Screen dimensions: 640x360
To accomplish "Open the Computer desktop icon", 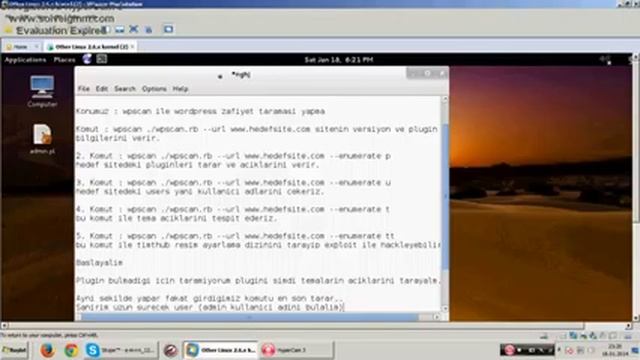I will tap(42, 91).
